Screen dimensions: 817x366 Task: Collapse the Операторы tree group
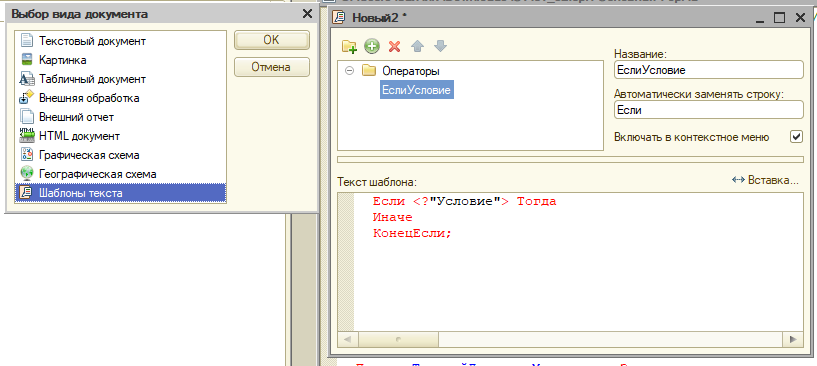[x=349, y=70]
